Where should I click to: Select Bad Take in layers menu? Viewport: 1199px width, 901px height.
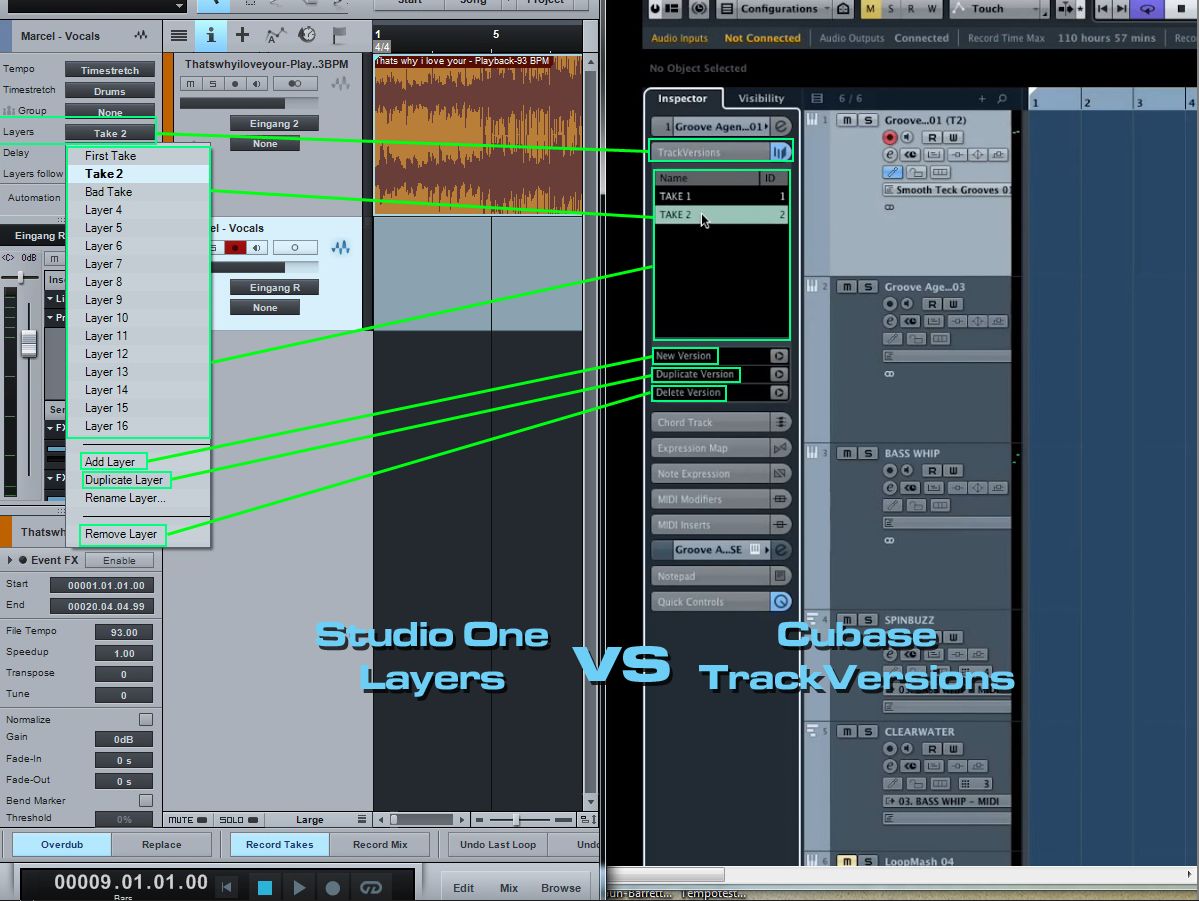pos(138,192)
